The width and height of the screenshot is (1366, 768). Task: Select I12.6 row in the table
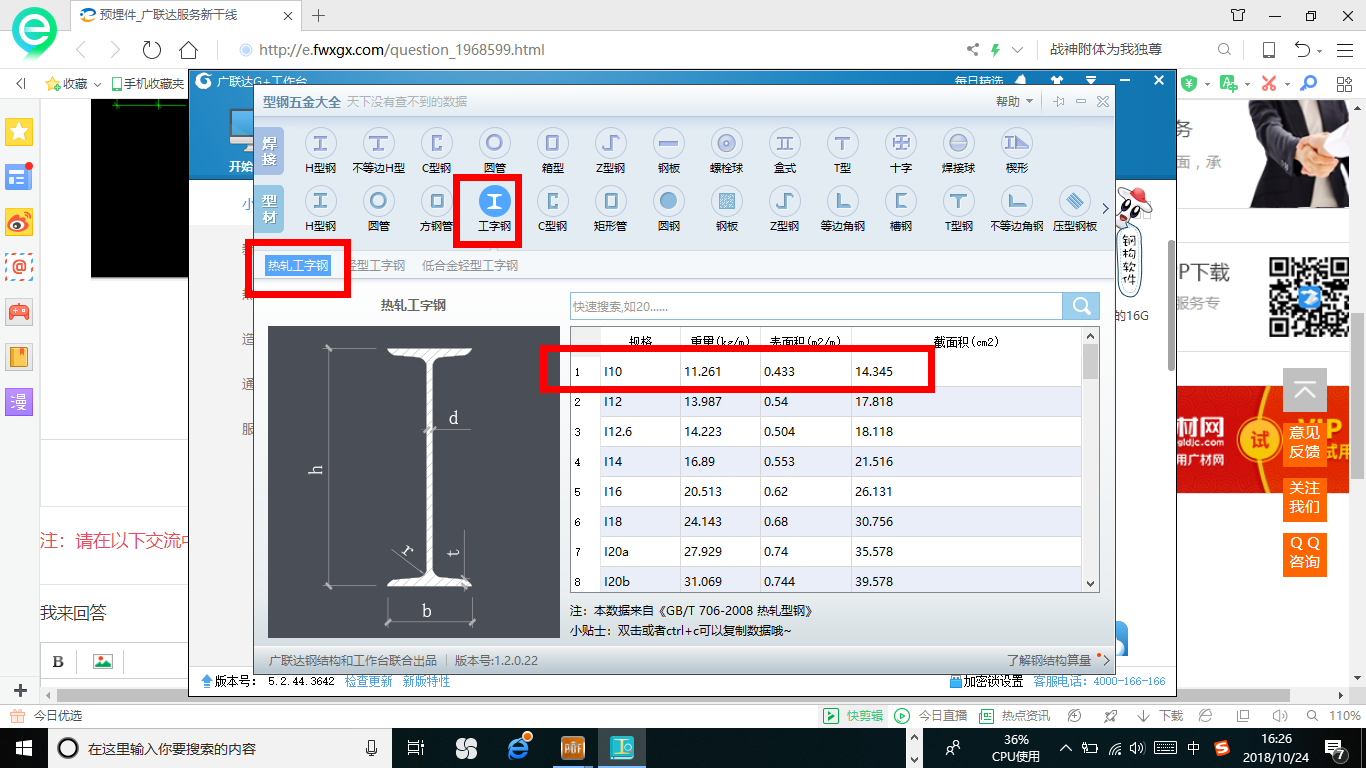826,431
